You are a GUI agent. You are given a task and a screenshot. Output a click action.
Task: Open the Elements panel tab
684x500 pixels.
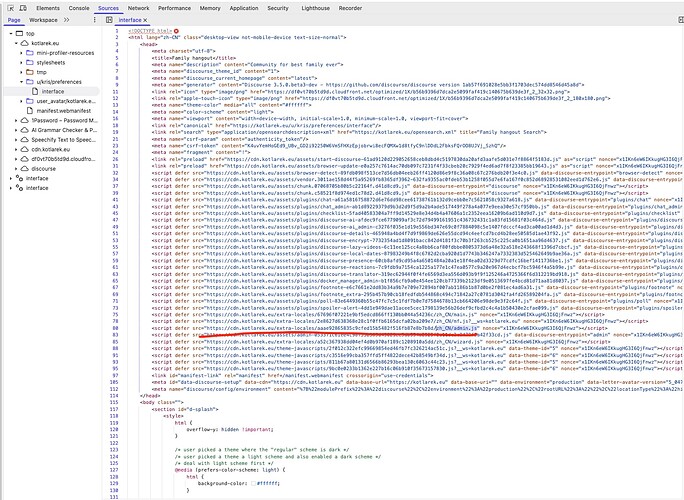point(48,8)
